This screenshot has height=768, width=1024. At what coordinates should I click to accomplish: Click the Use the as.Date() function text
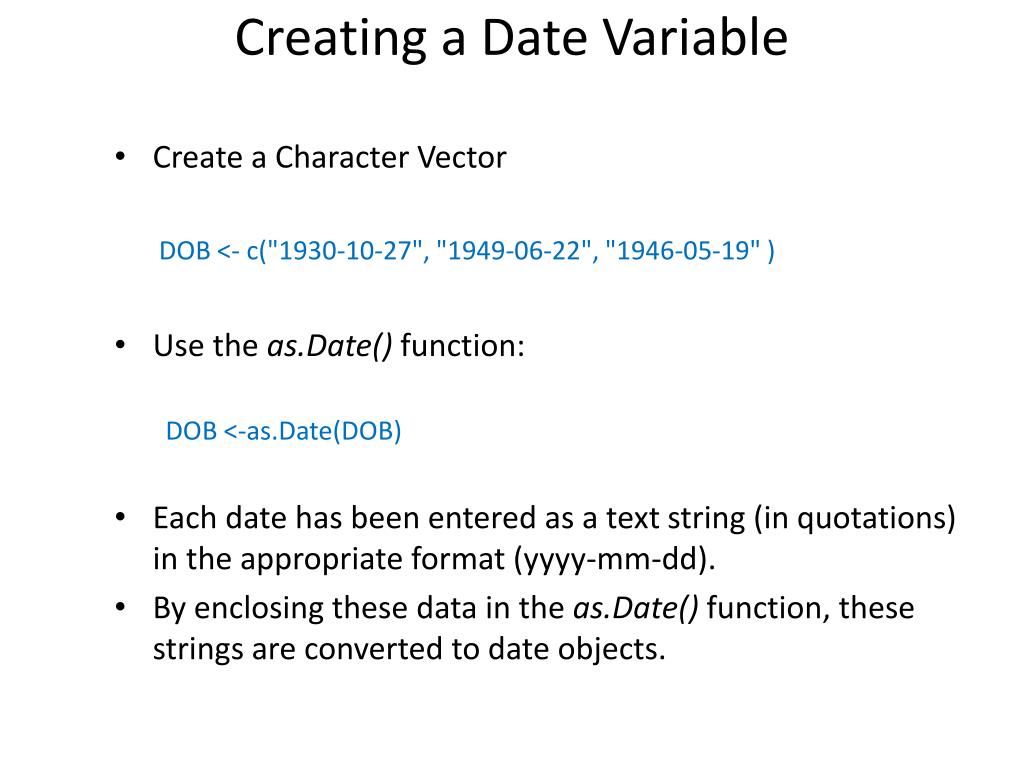(x=339, y=346)
